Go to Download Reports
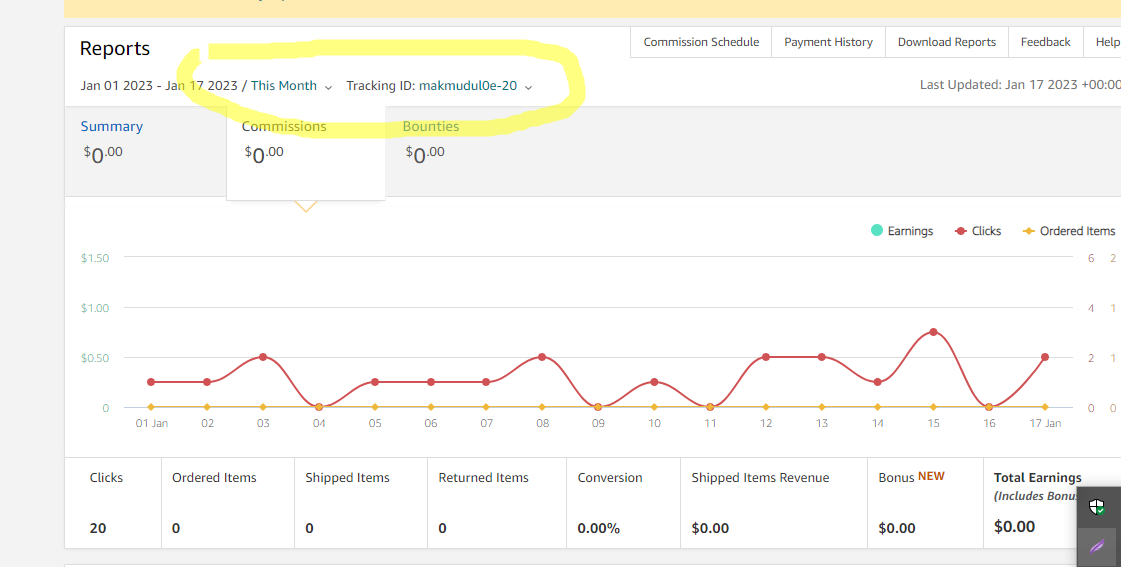 pyautogui.click(x=947, y=42)
